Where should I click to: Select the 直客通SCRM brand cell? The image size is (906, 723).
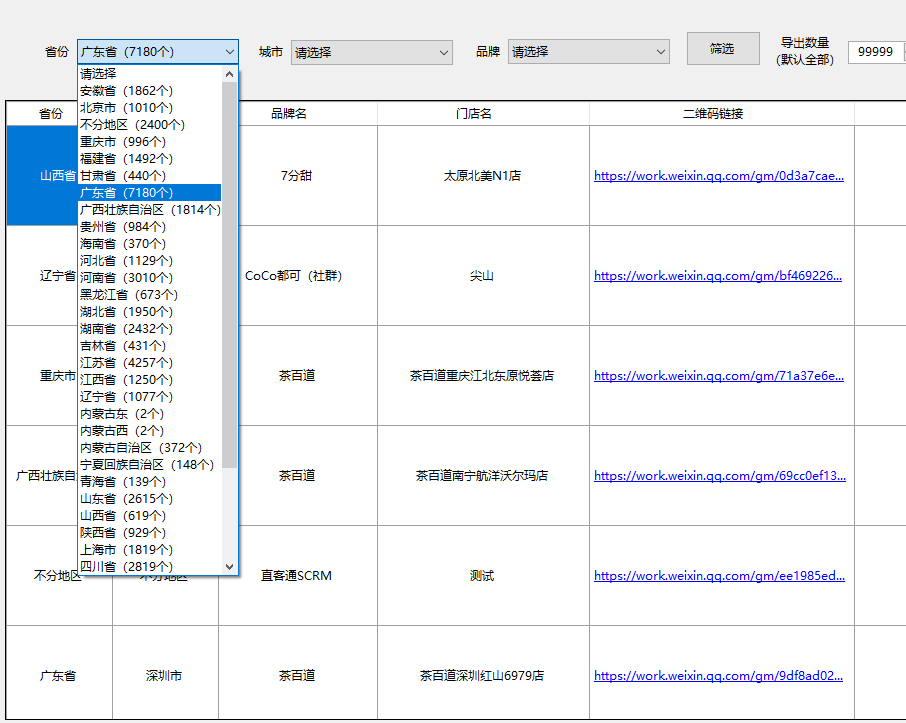click(x=296, y=576)
